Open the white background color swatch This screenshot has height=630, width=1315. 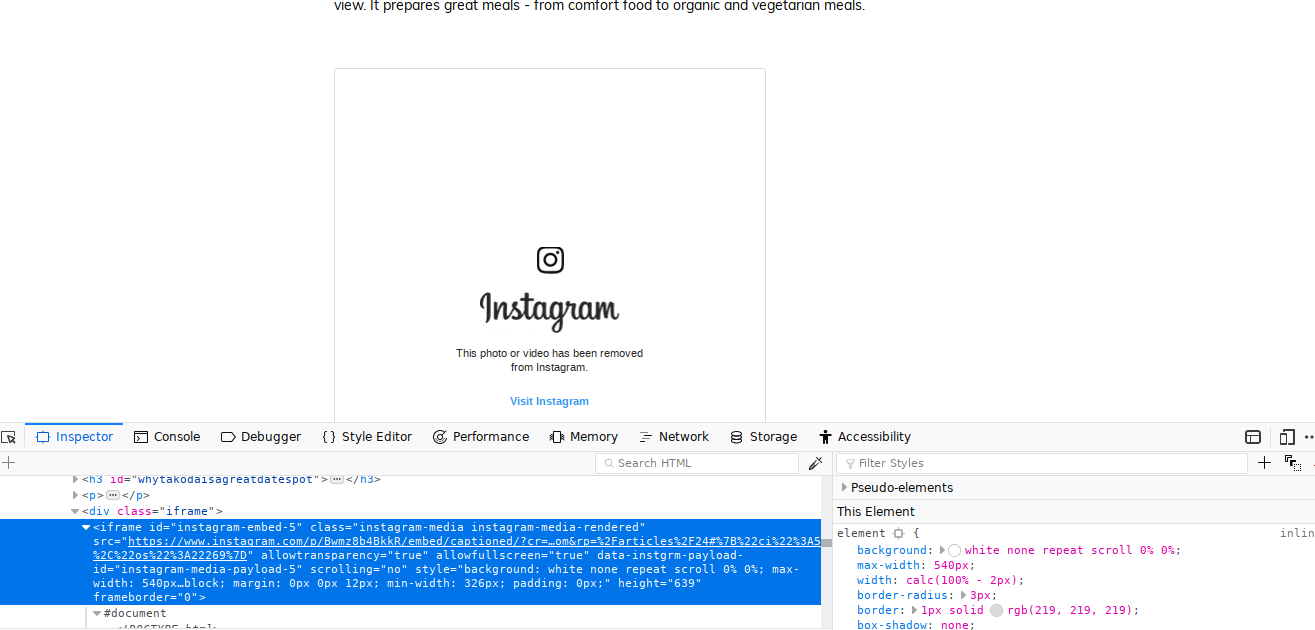955,550
